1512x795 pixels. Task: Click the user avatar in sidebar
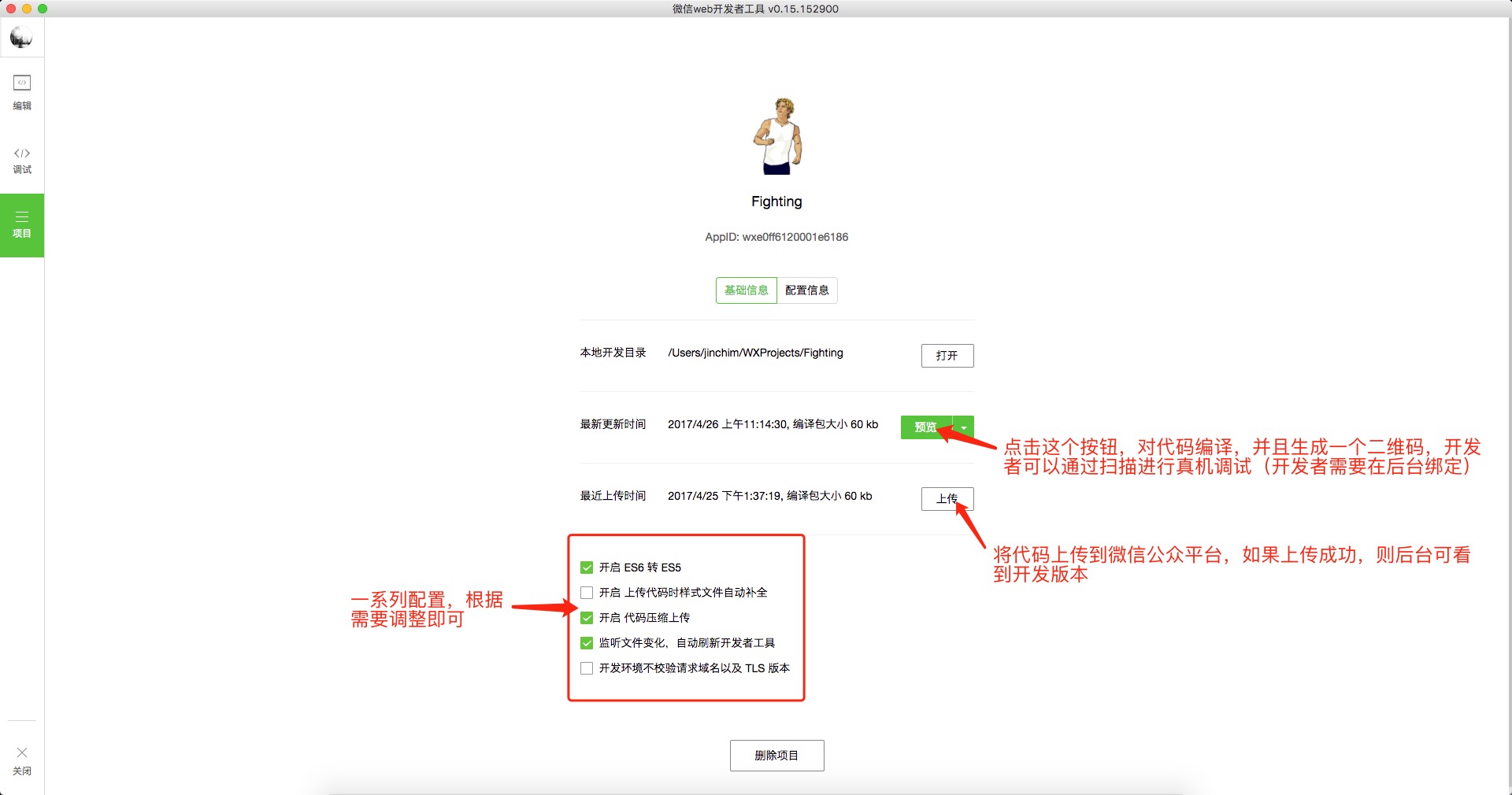(21, 37)
